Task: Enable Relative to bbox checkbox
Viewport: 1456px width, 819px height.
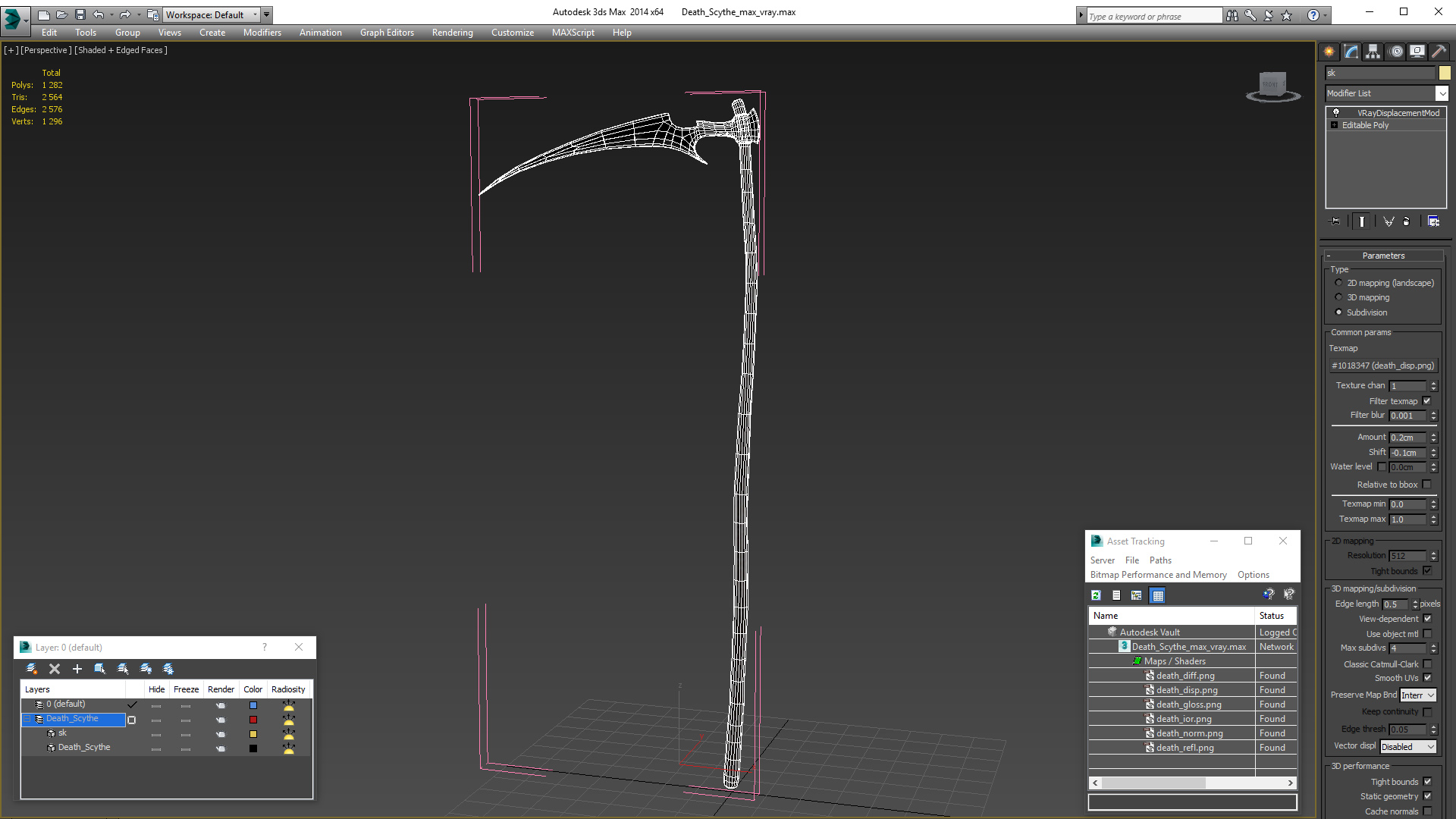Action: (1426, 484)
